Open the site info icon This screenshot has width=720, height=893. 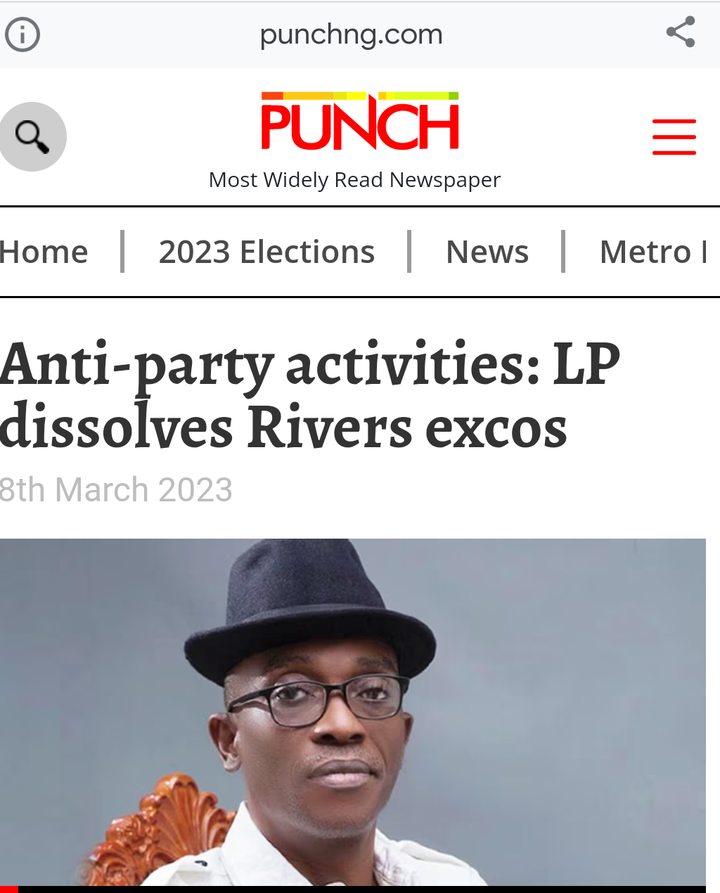coord(22,35)
